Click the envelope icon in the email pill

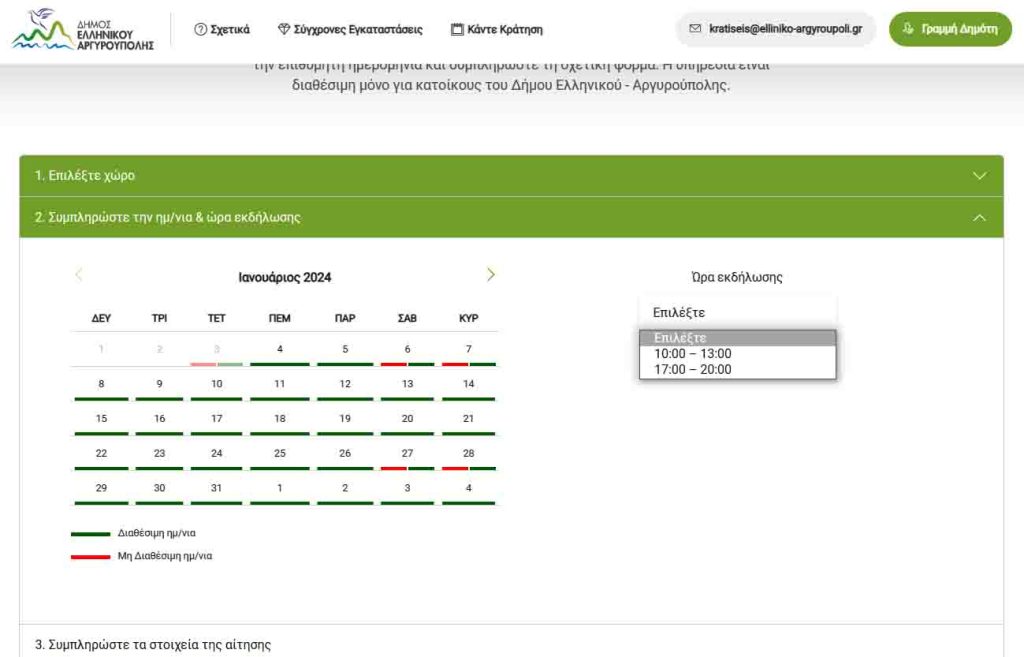pyautogui.click(x=695, y=29)
